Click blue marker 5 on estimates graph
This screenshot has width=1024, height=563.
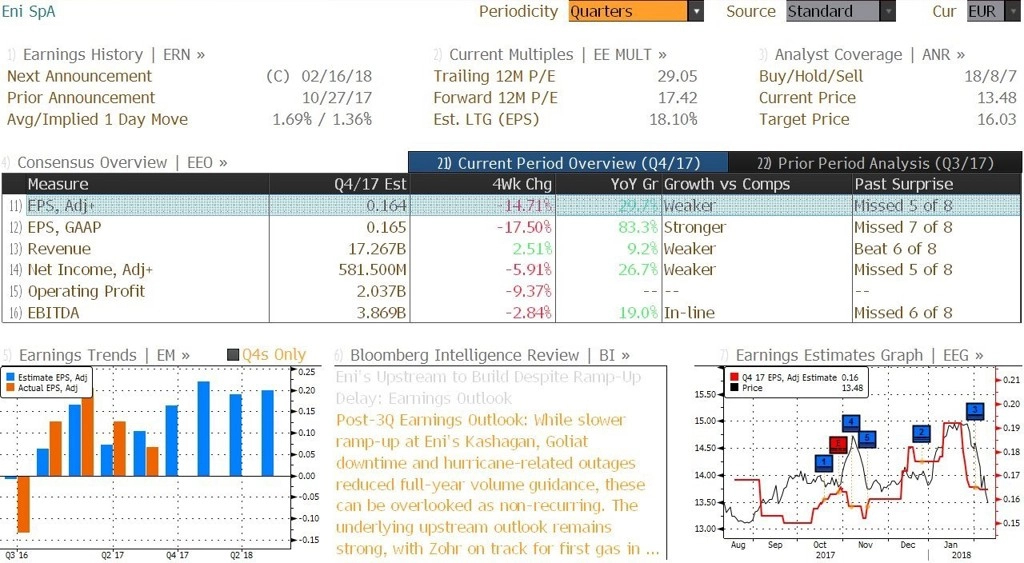click(x=867, y=438)
